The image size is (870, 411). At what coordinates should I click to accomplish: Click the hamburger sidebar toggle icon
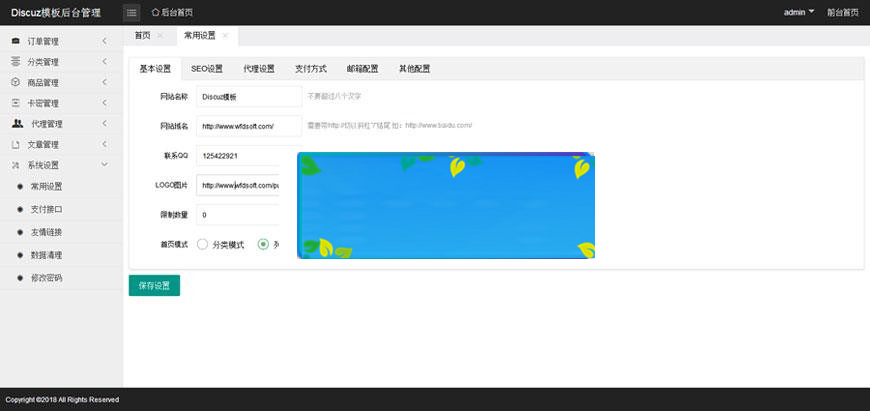pos(132,12)
